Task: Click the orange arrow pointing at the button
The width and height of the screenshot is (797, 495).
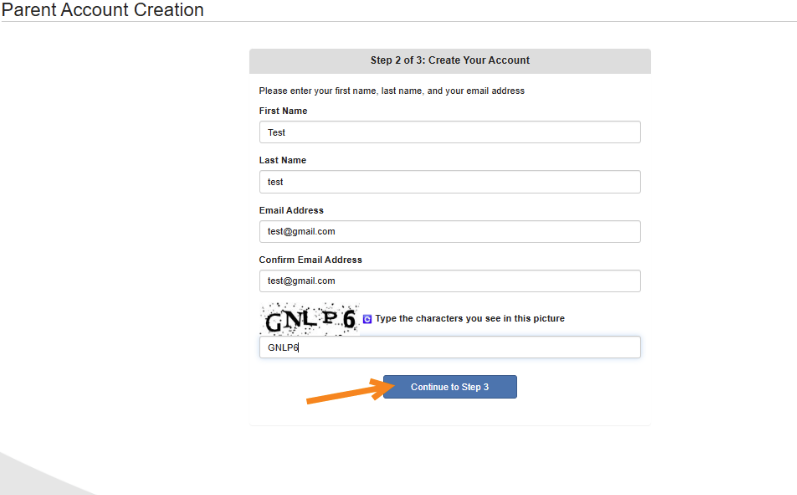Action: coord(351,391)
